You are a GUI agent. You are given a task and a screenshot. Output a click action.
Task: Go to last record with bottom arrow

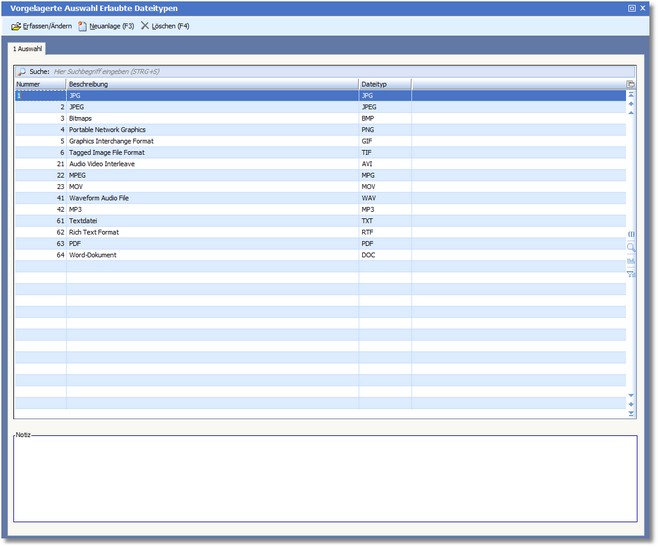631,412
